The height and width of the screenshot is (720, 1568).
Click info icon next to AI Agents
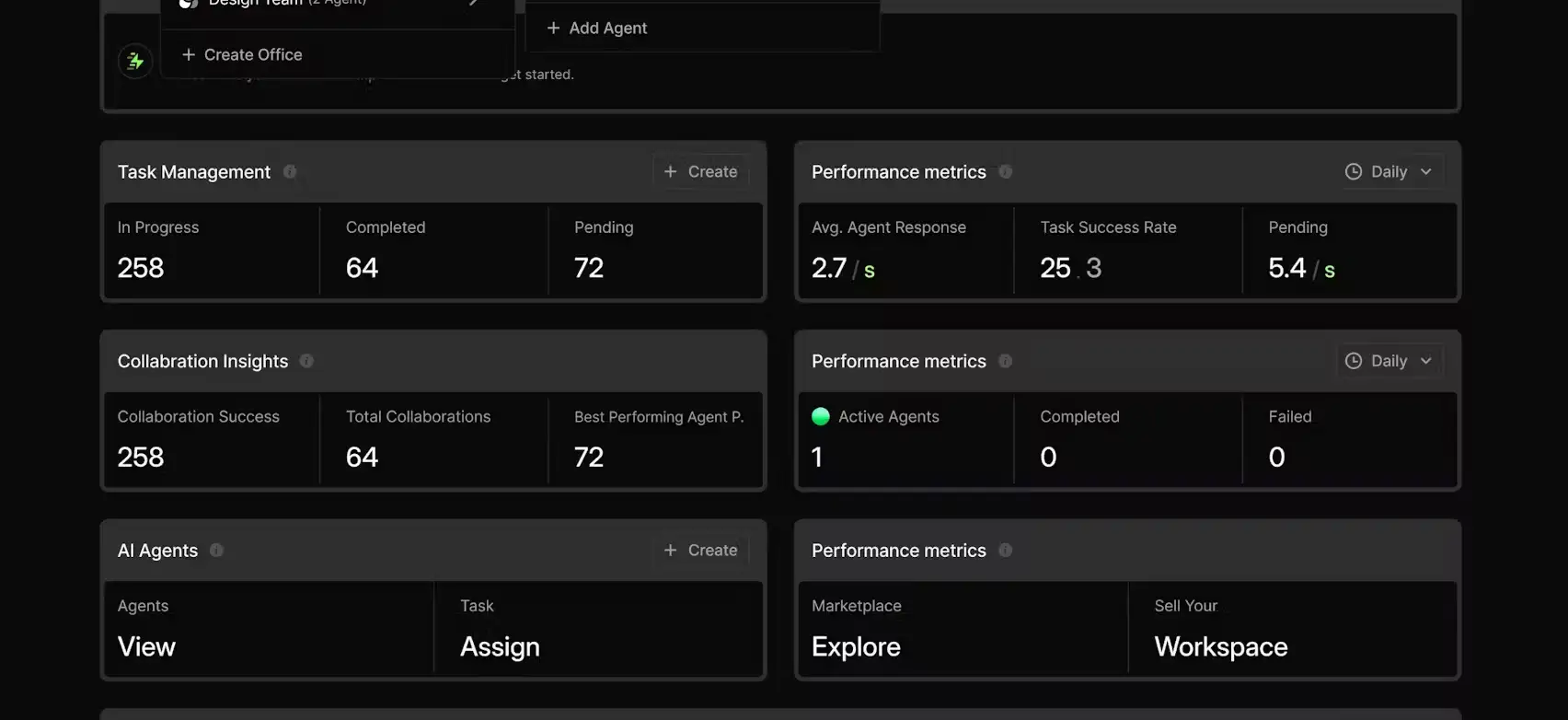pyautogui.click(x=216, y=551)
